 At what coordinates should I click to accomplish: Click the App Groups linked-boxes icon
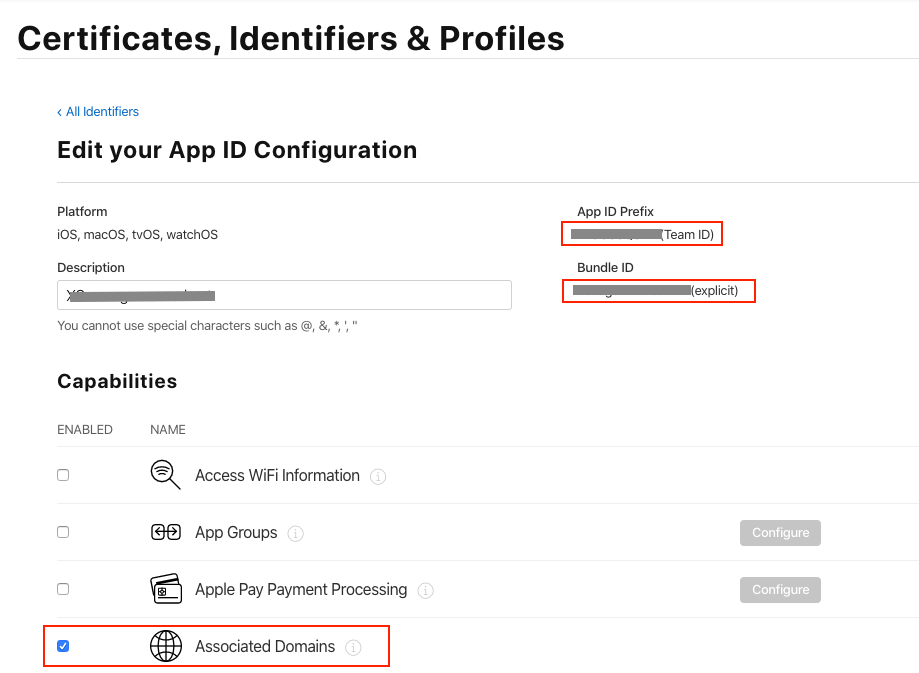point(165,532)
